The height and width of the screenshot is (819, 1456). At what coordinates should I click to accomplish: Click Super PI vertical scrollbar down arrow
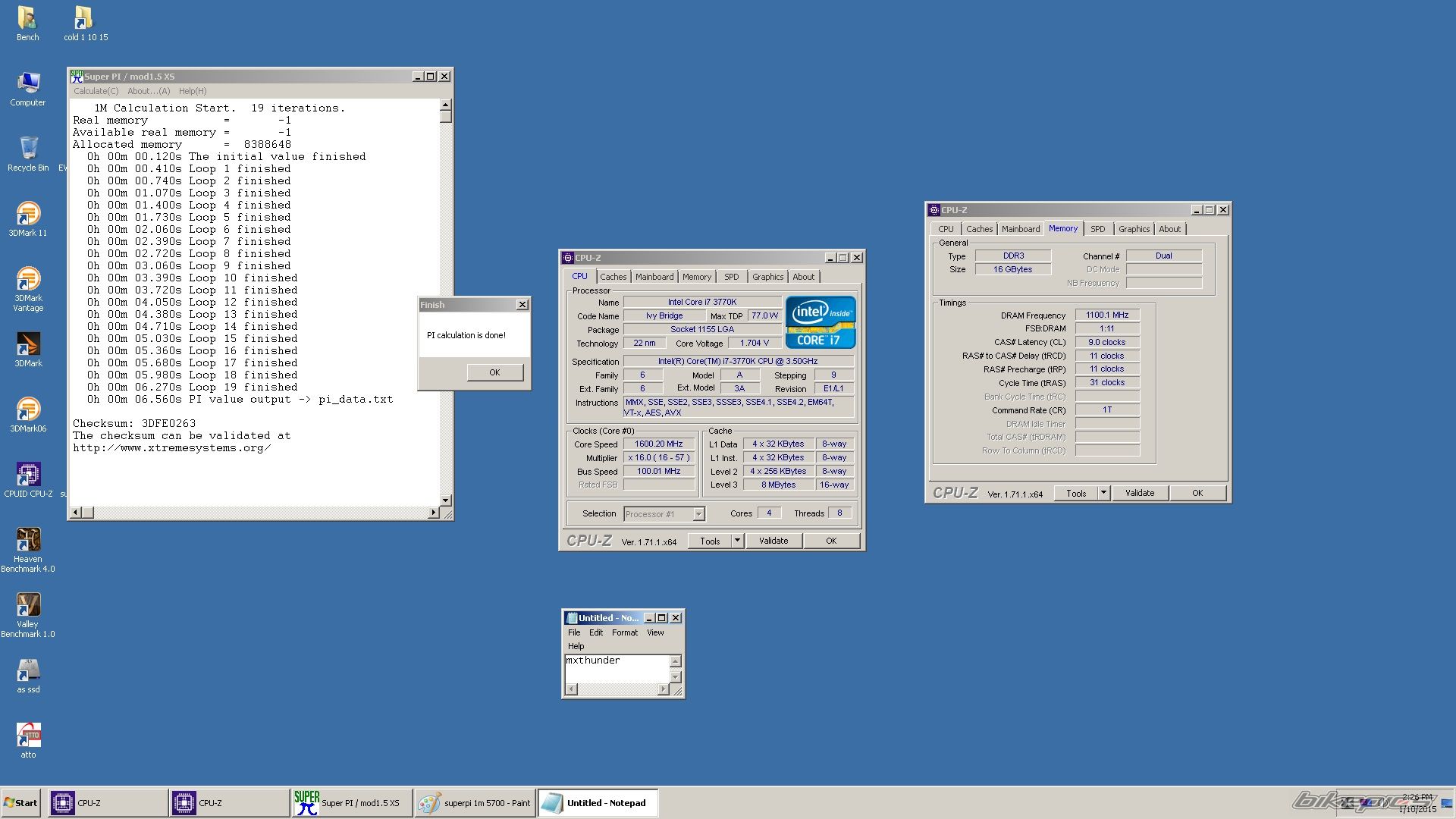446,500
